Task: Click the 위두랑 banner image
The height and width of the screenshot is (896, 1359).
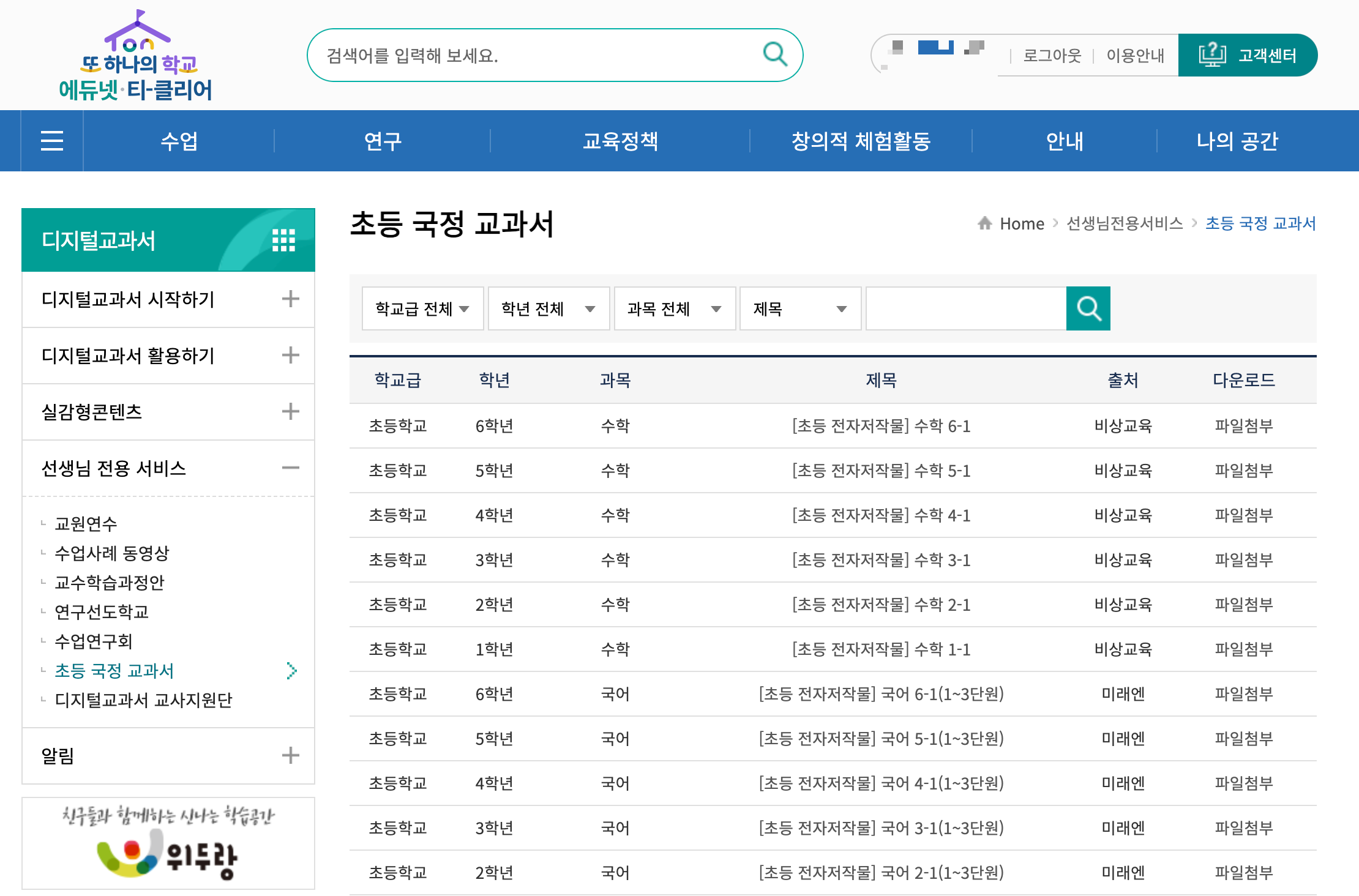Action: pos(168,843)
